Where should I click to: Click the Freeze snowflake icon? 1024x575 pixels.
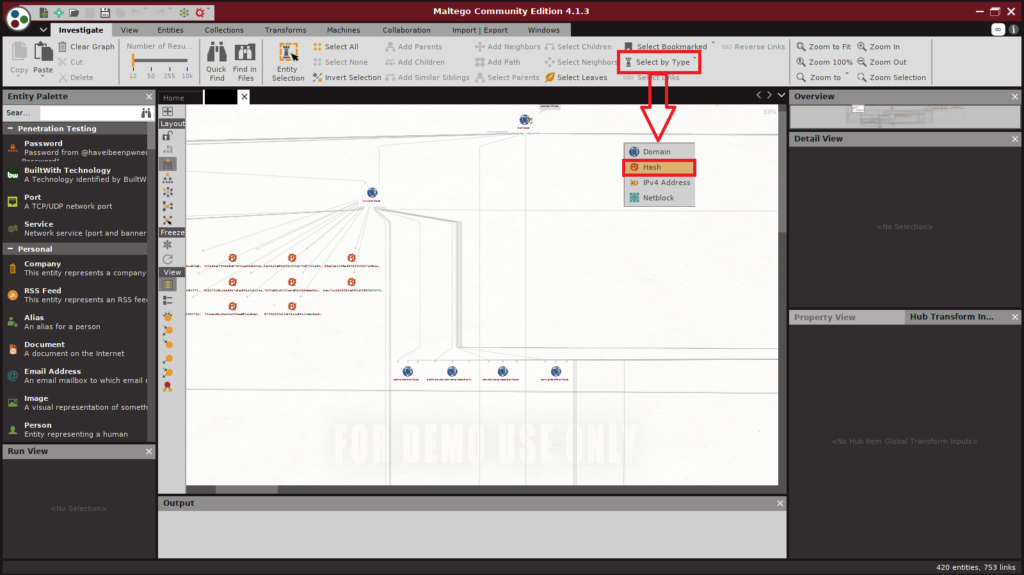pos(167,245)
